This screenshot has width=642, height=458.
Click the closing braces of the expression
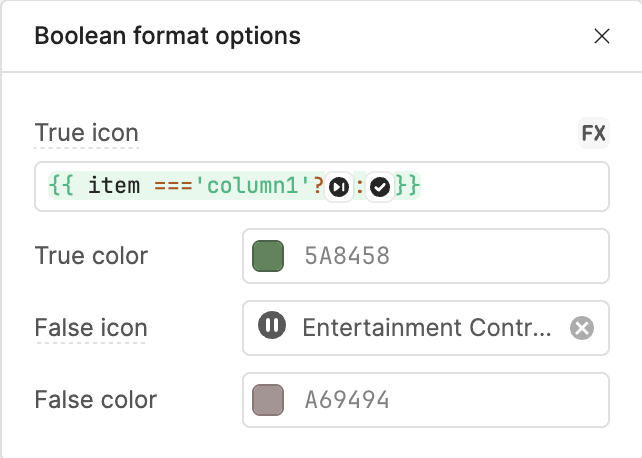[407, 186]
